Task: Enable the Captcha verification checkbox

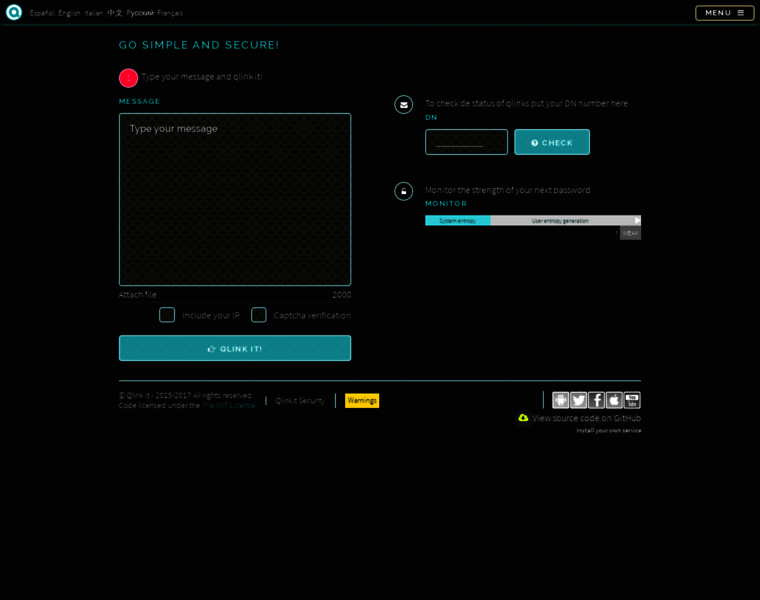Action: point(258,315)
